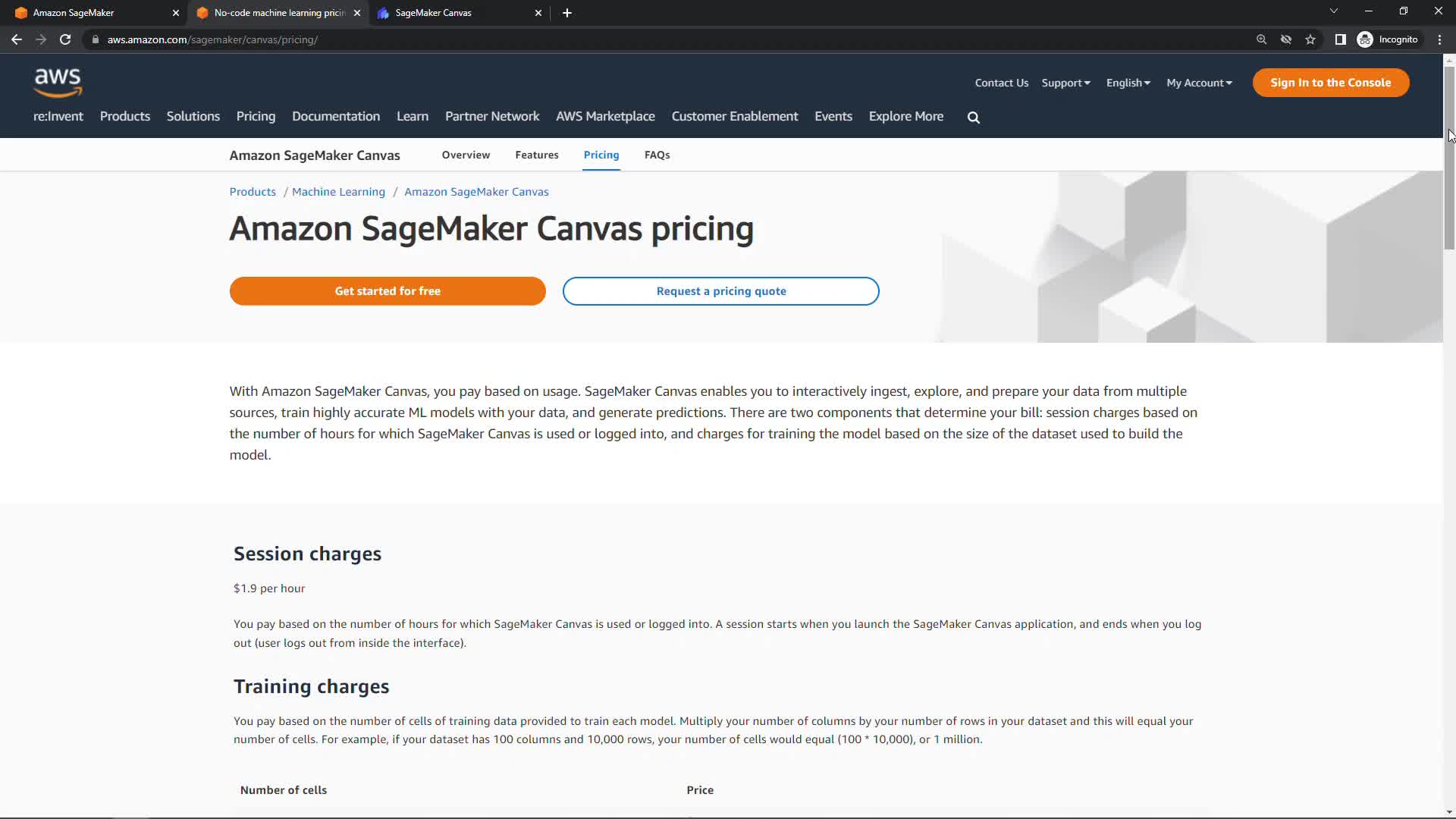Open the FAQs tab

tap(657, 155)
